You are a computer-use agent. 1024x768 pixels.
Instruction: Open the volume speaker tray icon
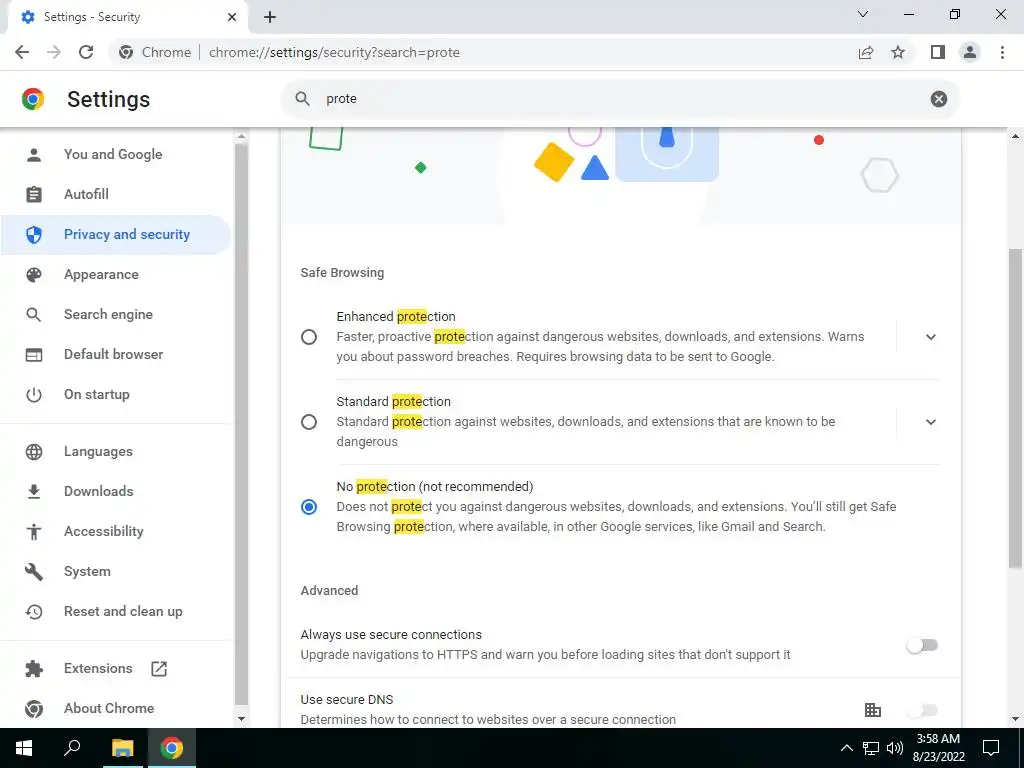point(895,748)
